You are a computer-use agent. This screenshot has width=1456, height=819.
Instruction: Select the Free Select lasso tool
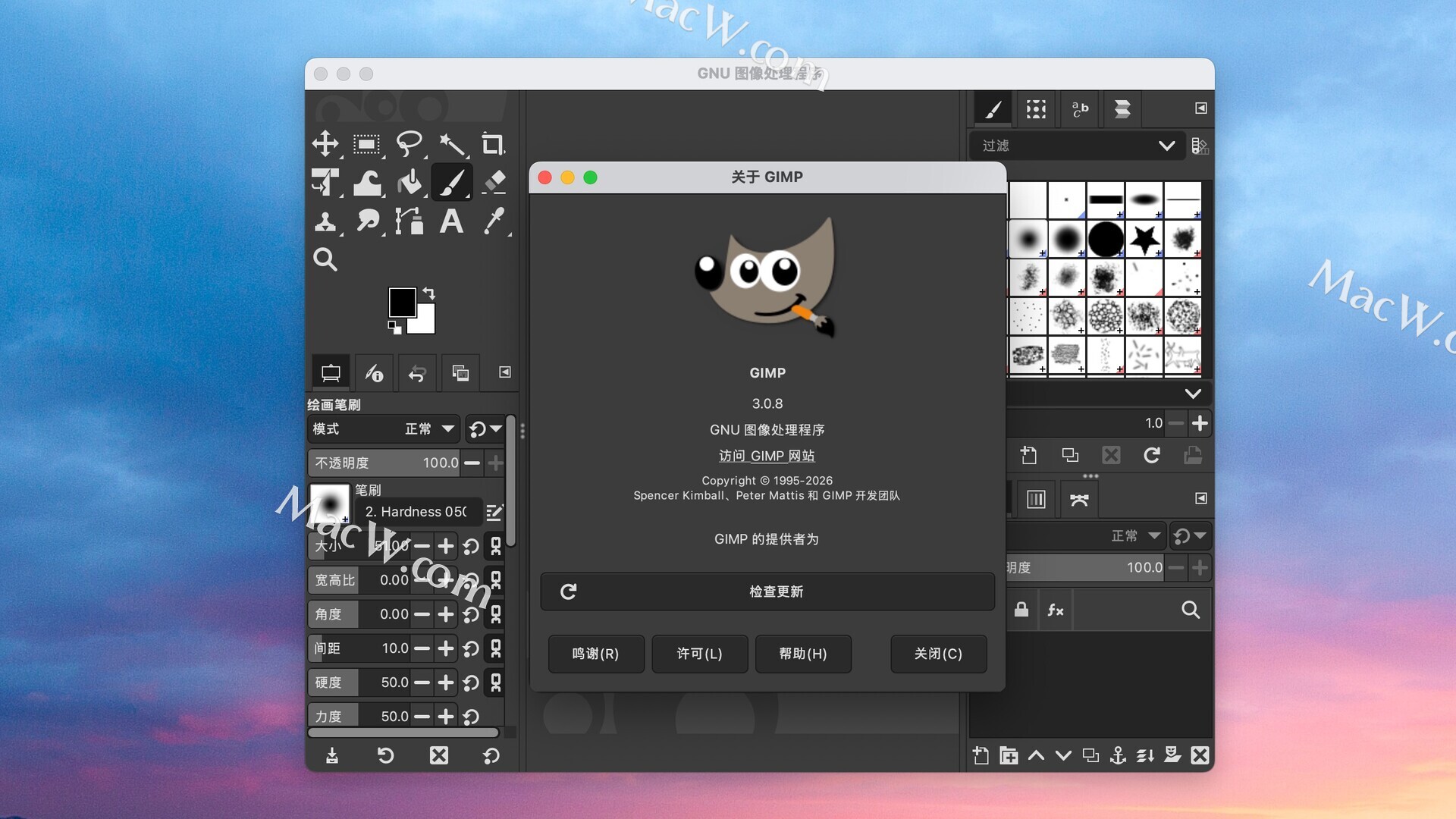point(409,143)
